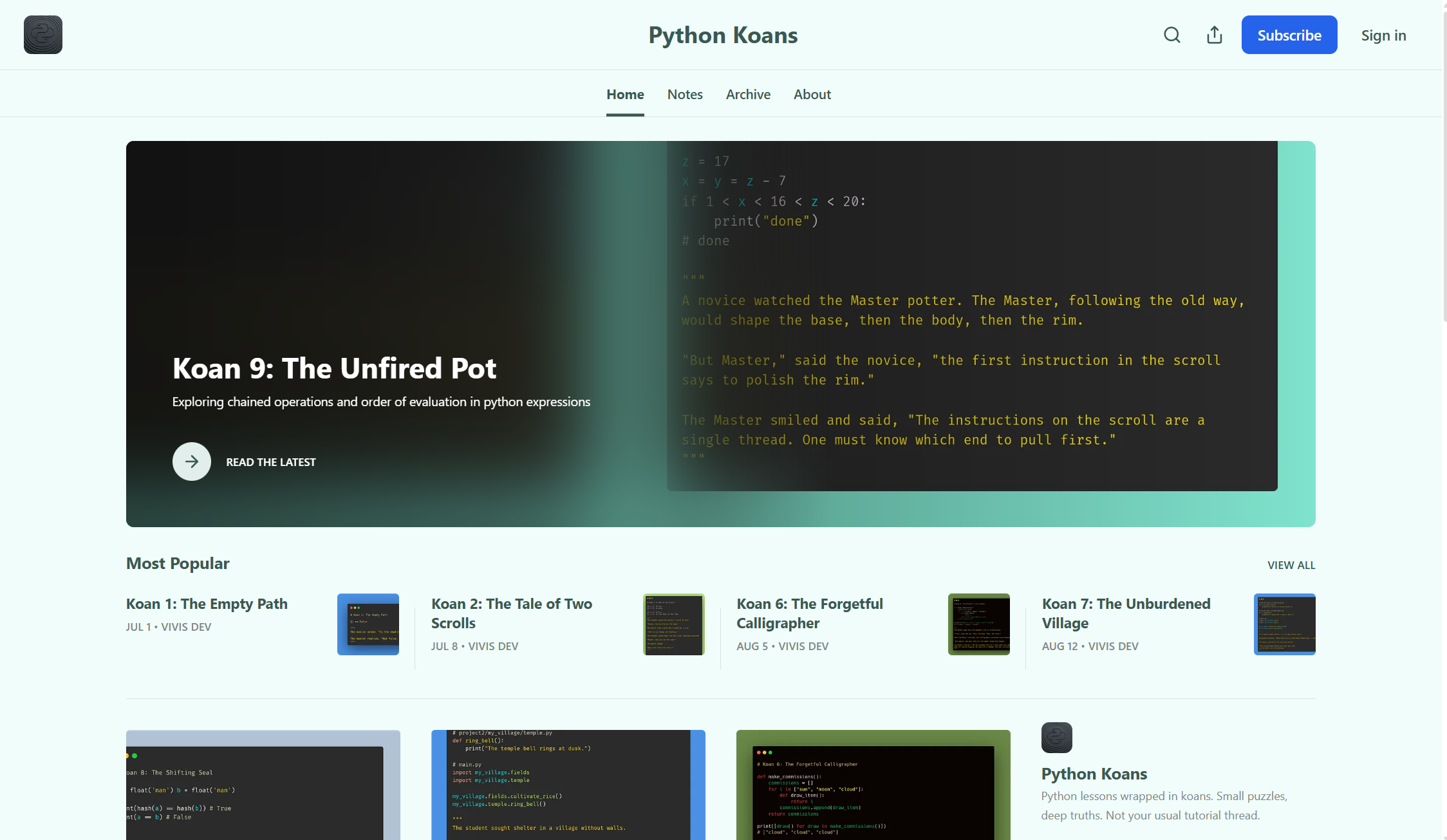This screenshot has width=1447, height=840.
Task: Go to the About tab
Action: (x=812, y=95)
